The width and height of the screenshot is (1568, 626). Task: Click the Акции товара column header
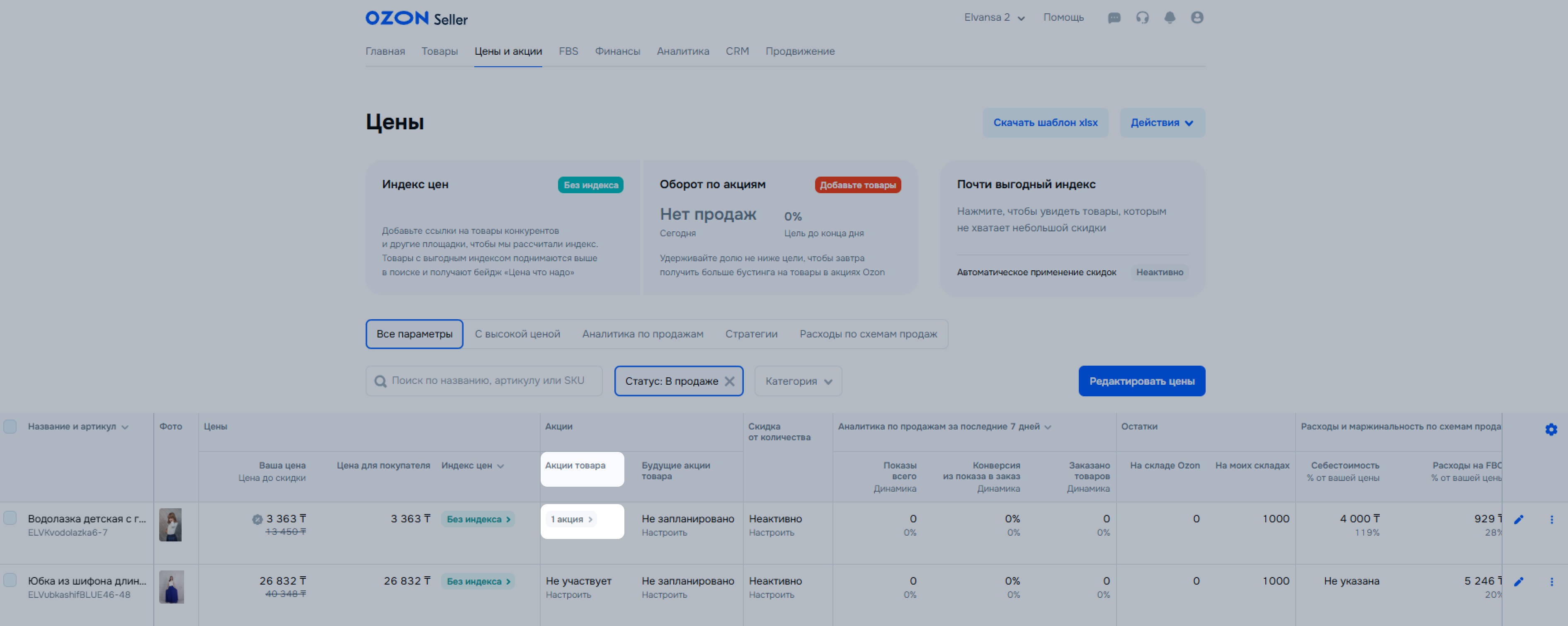coord(575,466)
